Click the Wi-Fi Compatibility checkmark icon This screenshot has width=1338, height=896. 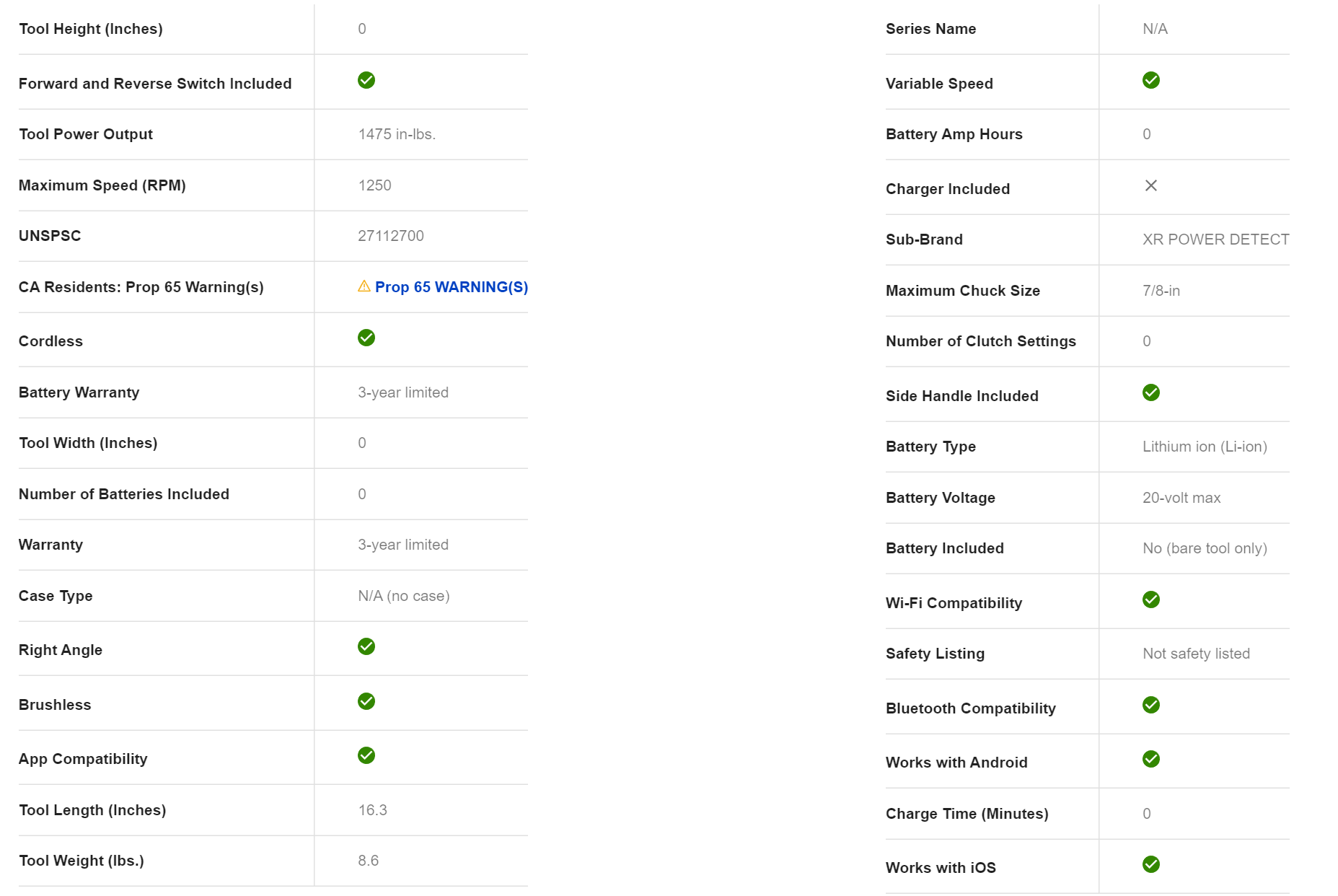coord(1151,599)
